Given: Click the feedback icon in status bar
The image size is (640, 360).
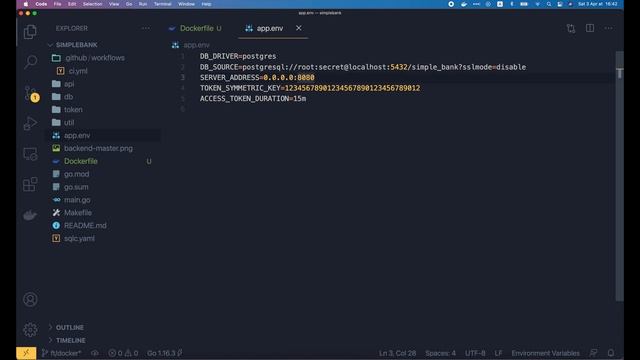Looking at the screenshot, I should (x=593, y=353).
